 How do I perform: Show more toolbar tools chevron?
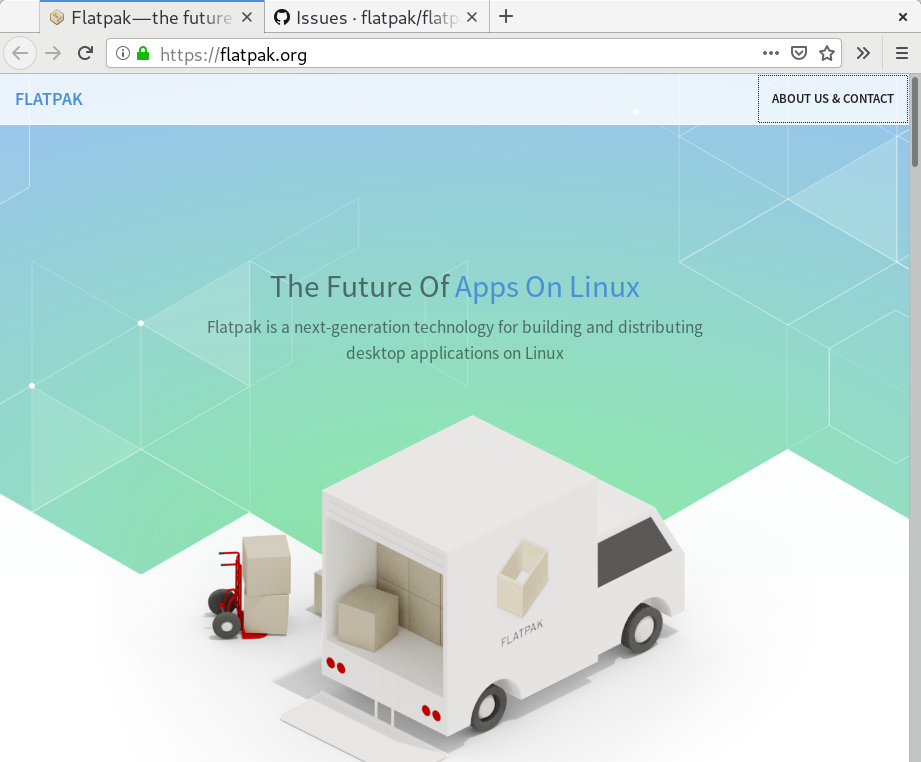(863, 53)
